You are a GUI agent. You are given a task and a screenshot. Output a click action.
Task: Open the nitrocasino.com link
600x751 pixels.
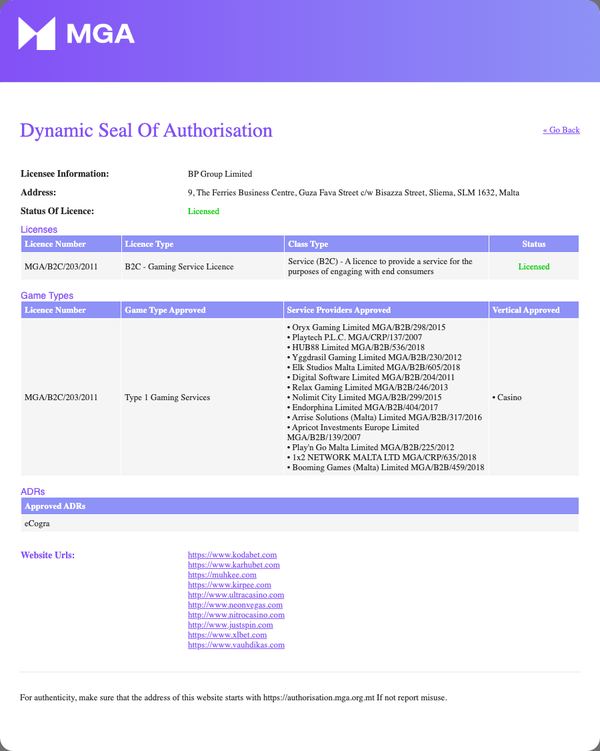click(x=236, y=615)
